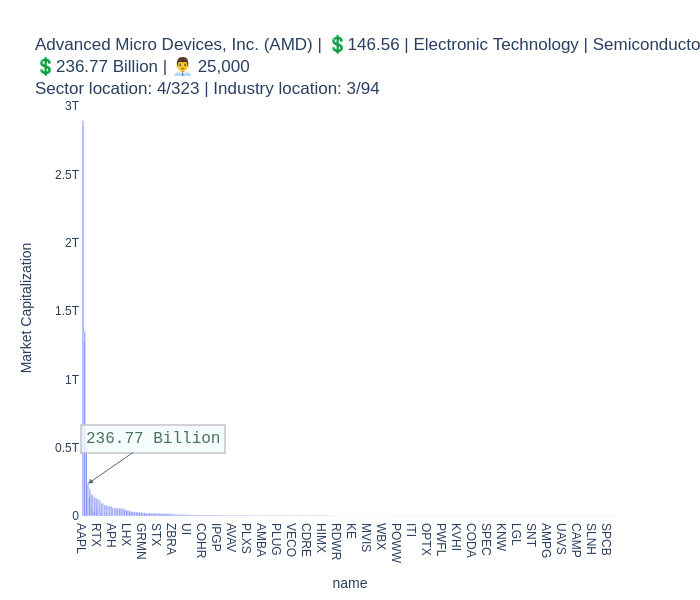Viewport: 700px width, 600px height.
Task: Click the RTX axis tick label
Action: pyautogui.click(x=96, y=535)
